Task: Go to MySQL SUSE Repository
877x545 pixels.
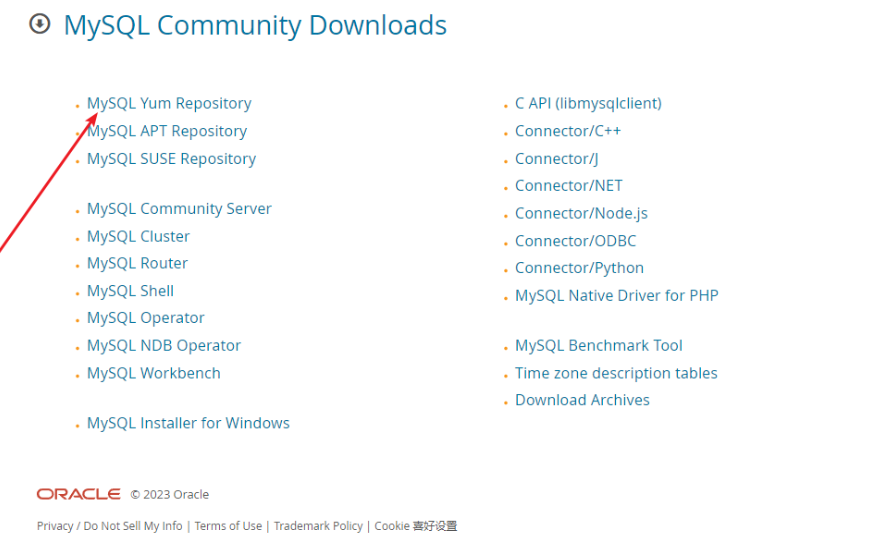Action: click(x=171, y=159)
